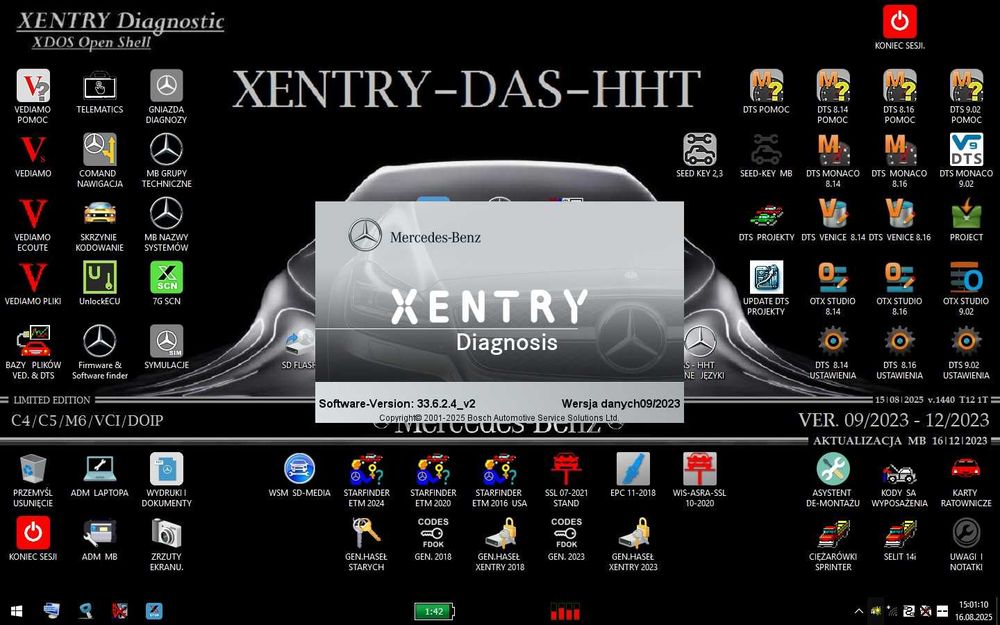Click the green battery 1:42 indicator
Viewport: 1000px width, 625px height.
(x=434, y=611)
